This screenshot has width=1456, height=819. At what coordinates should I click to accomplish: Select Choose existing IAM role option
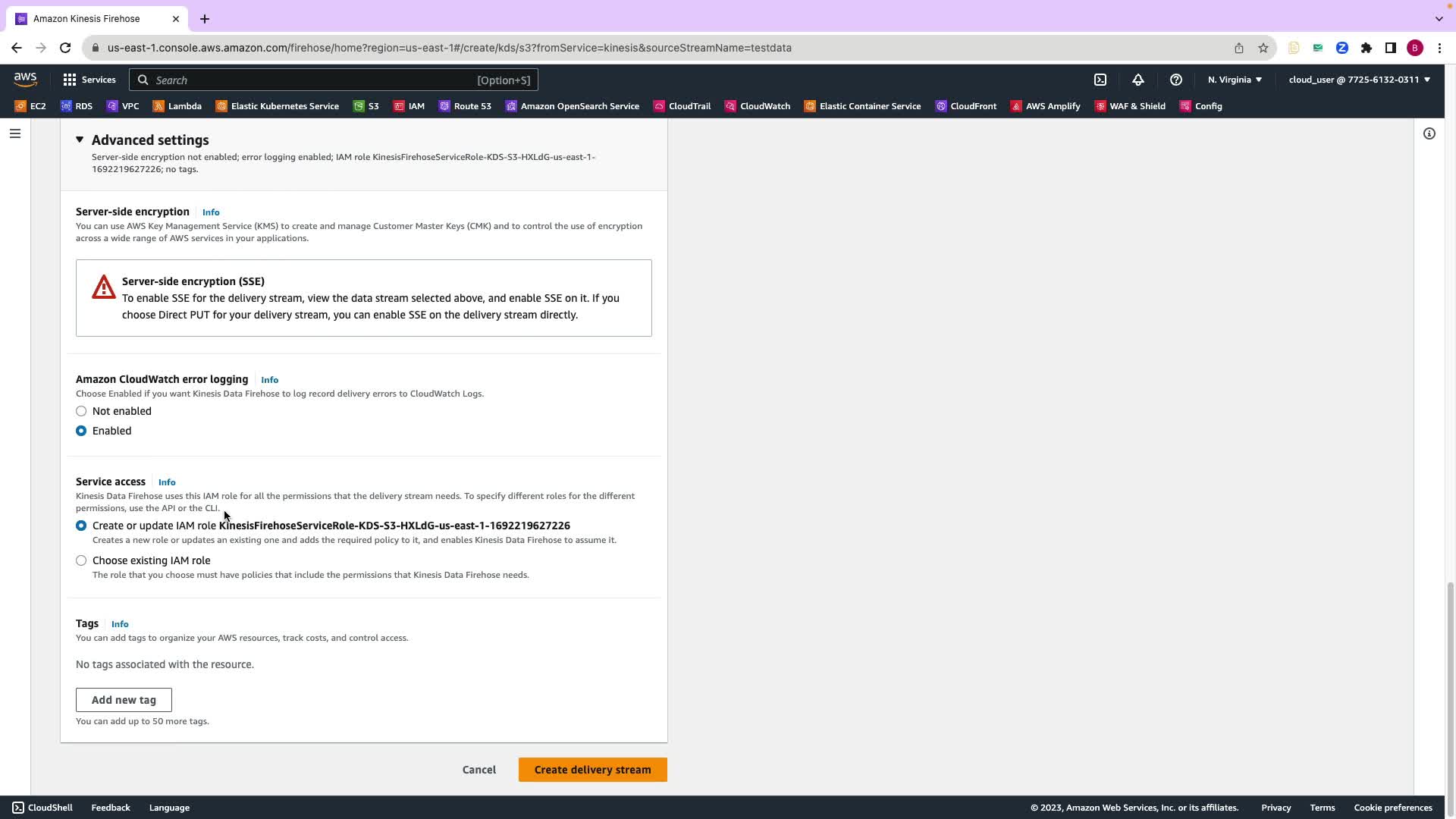coord(81,560)
